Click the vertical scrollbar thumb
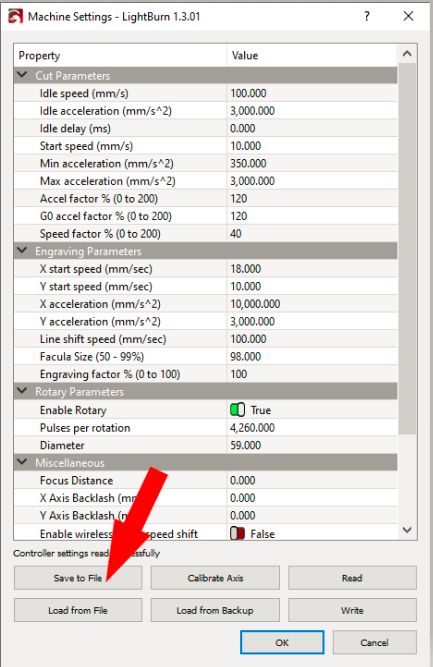The image size is (433, 667). click(407, 248)
